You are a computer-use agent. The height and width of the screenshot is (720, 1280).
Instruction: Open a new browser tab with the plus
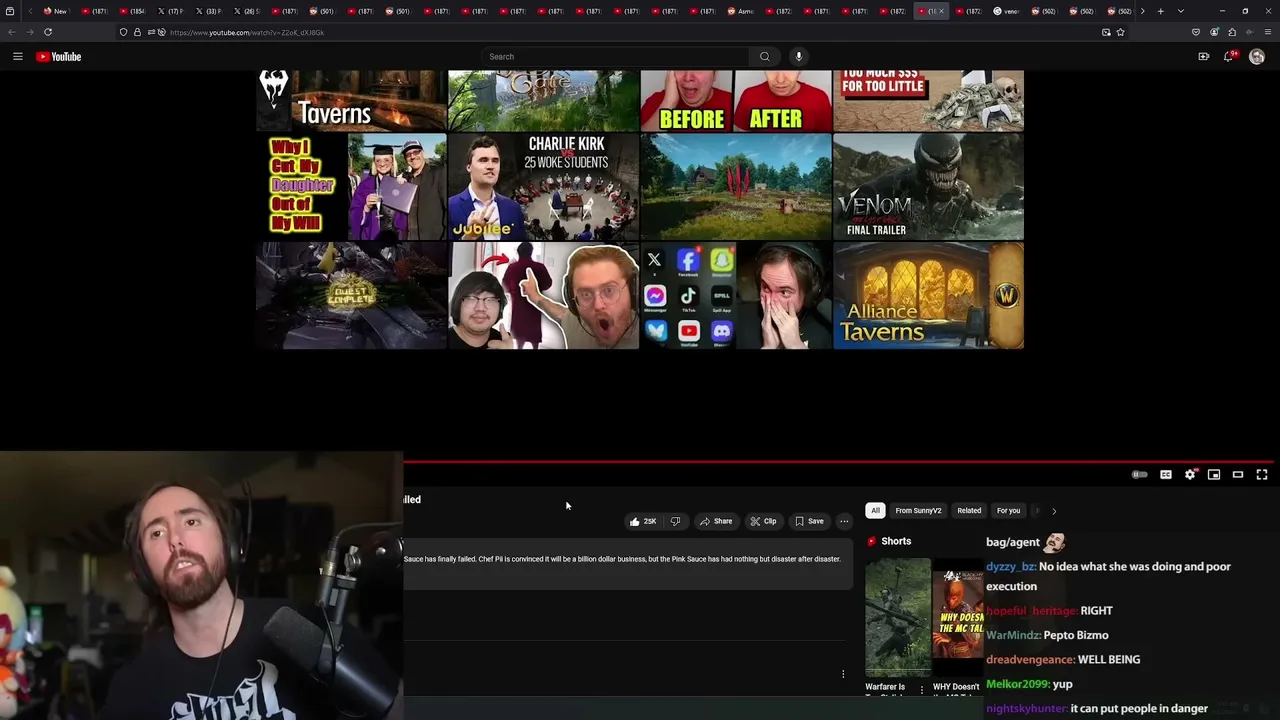point(1160,11)
